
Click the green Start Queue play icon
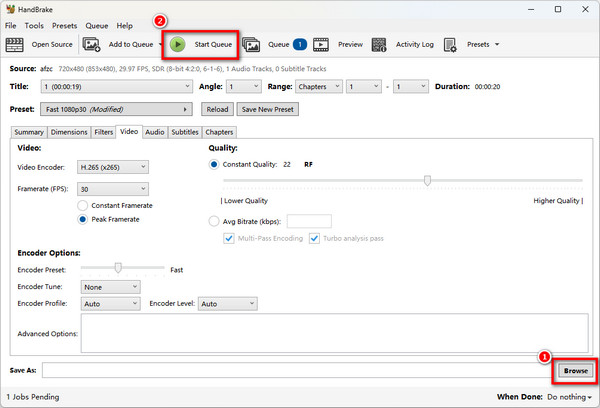pyautogui.click(x=178, y=44)
